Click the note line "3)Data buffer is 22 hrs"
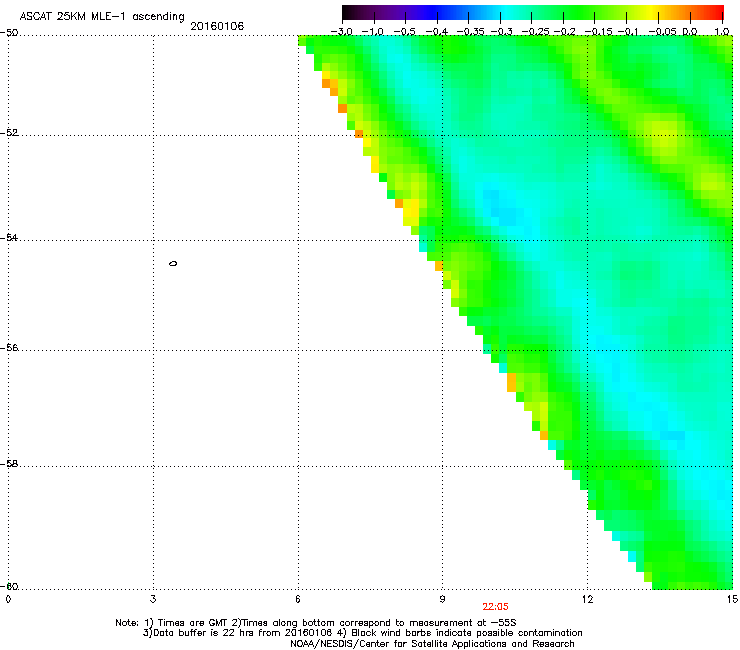 [x=362, y=633]
